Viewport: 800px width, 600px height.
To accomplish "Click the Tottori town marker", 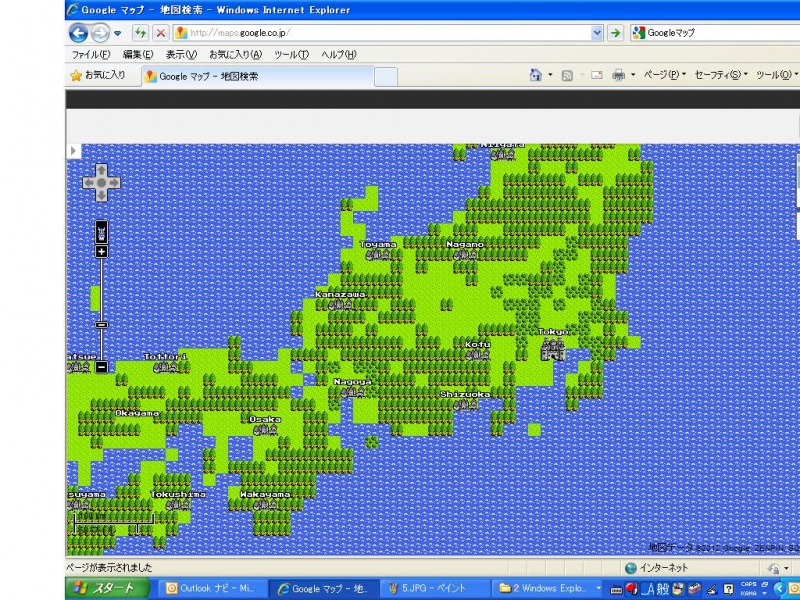I will (165, 367).
